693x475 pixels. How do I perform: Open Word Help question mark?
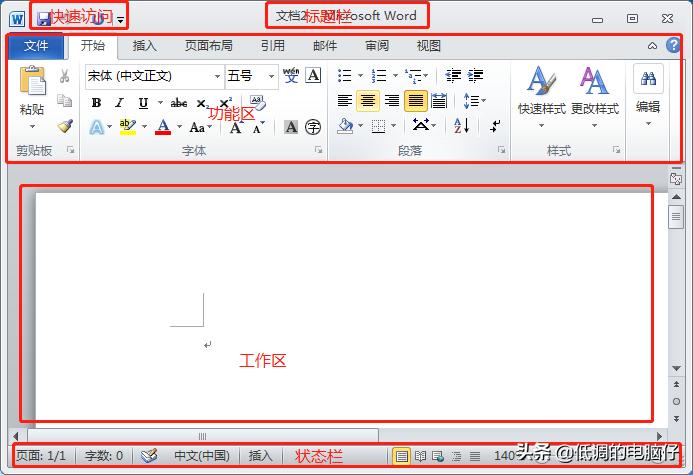(x=673, y=45)
